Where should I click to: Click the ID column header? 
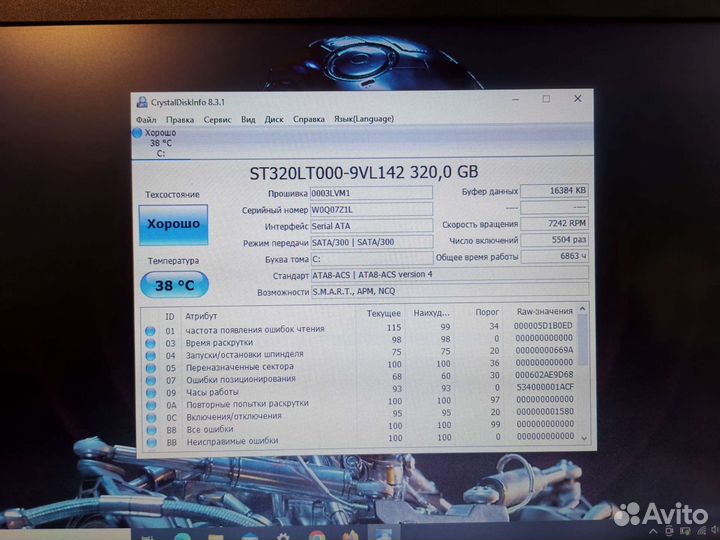(x=170, y=316)
